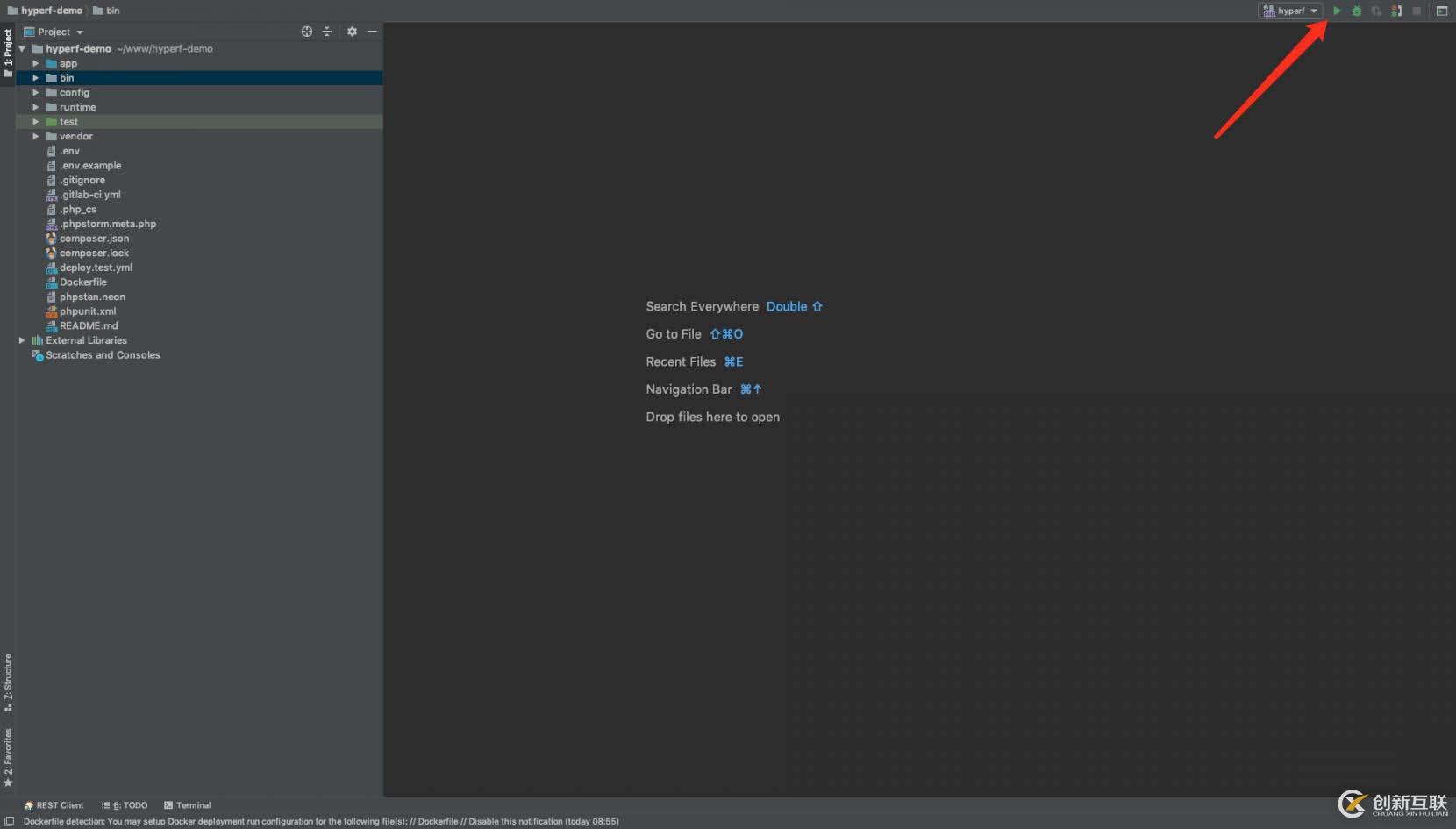Select the .env.example file

[90, 166]
